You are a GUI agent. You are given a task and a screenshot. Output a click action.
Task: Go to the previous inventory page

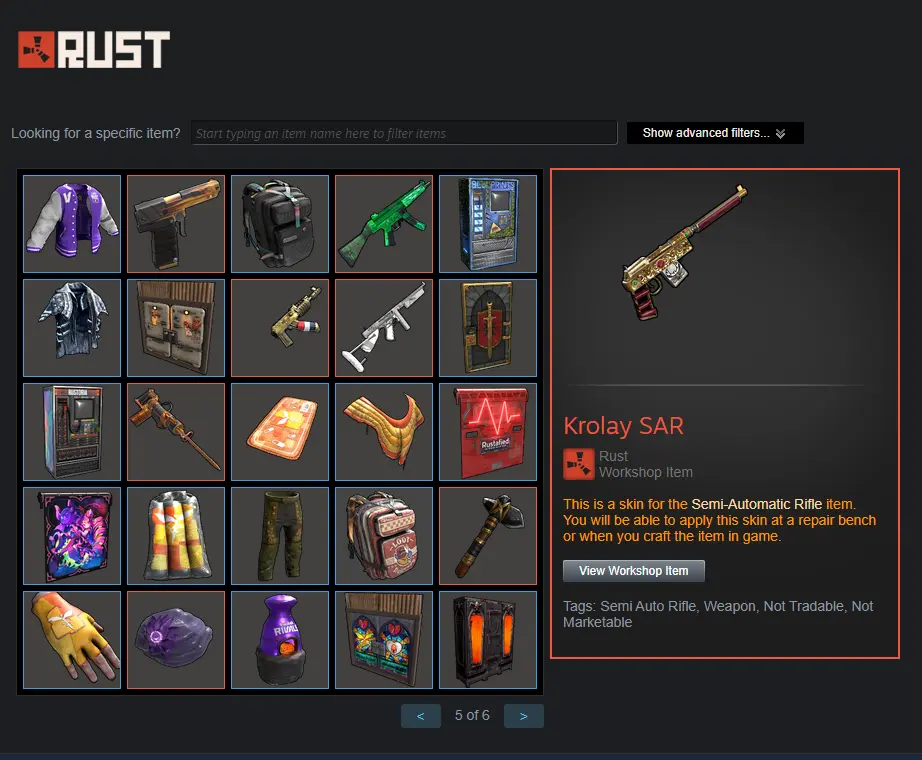pyautogui.click(x=420, y=716)
